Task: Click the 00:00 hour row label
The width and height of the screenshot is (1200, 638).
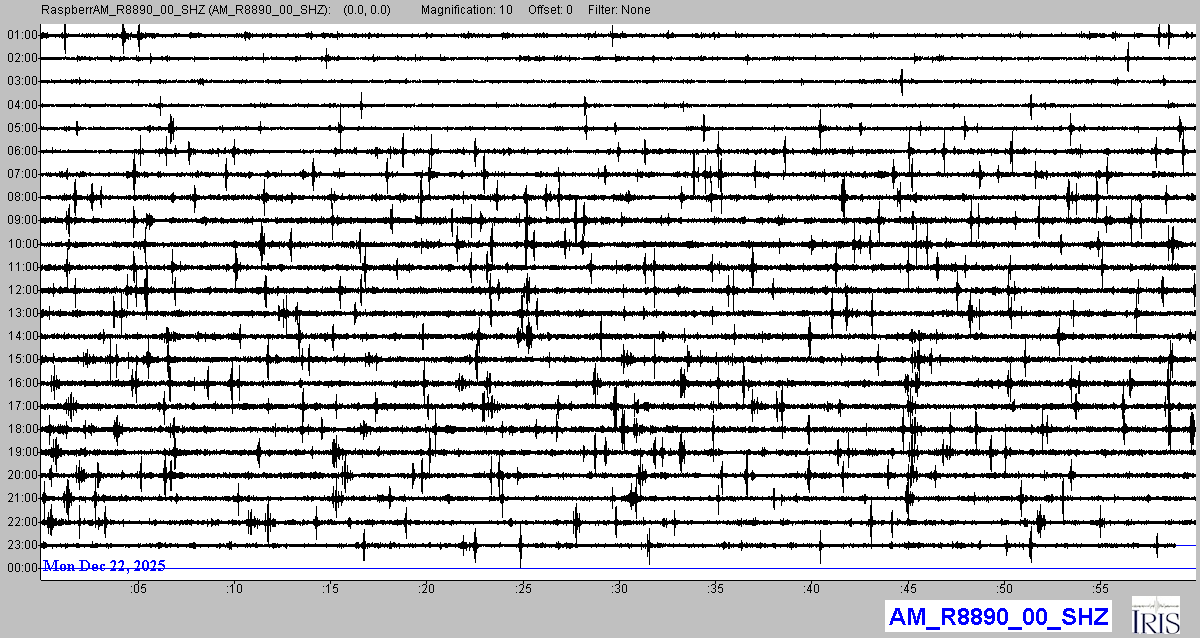Action: [22, 568]
